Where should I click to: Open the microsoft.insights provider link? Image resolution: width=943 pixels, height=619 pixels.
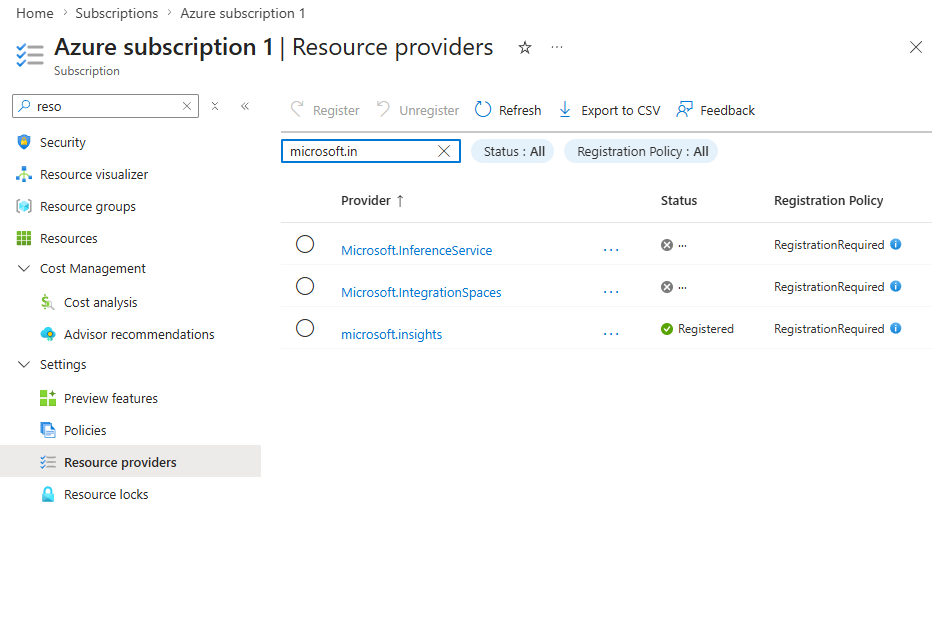click(392, 334)
